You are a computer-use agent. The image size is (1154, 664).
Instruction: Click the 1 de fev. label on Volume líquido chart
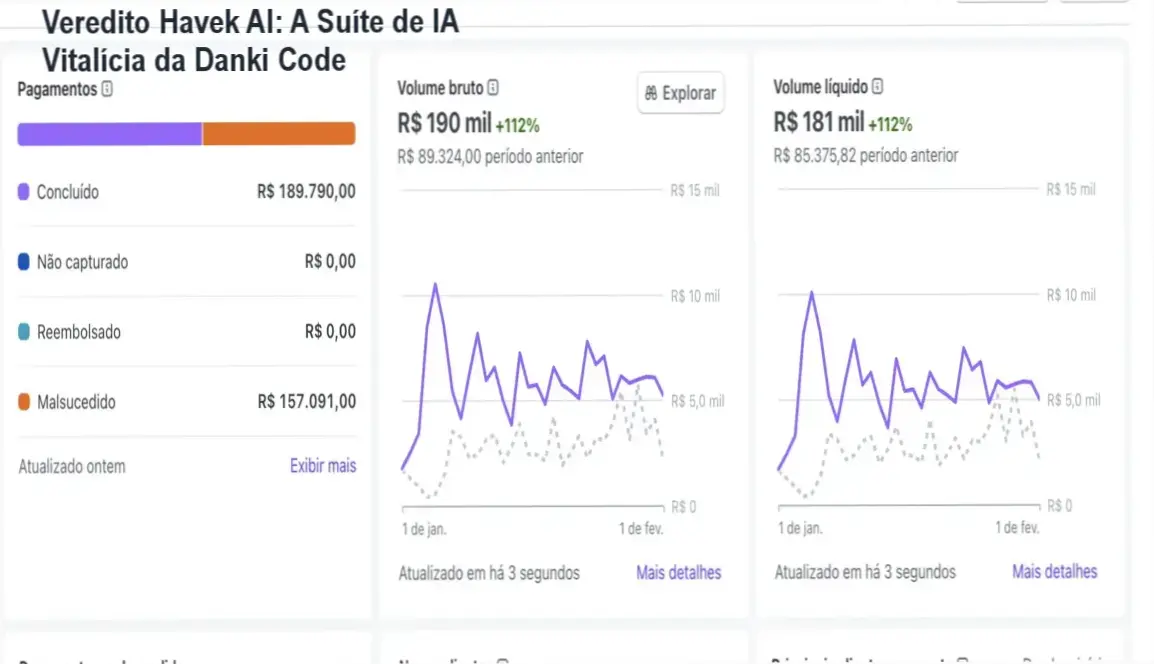coord(1017,528)
